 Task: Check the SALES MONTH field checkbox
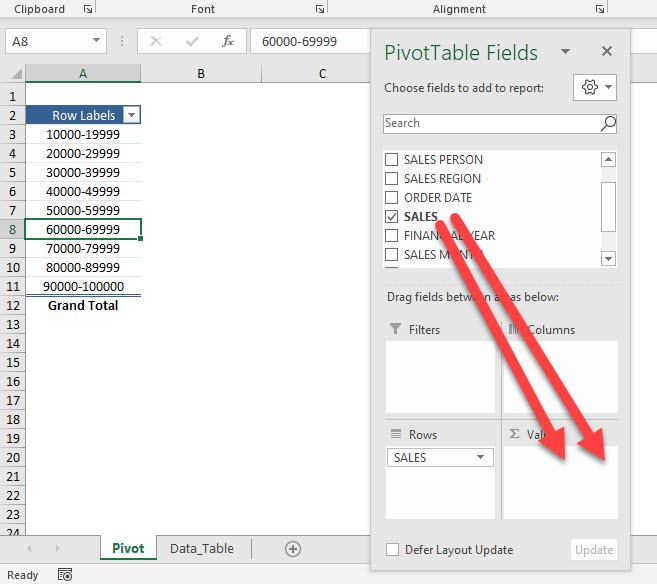(391, 254)
